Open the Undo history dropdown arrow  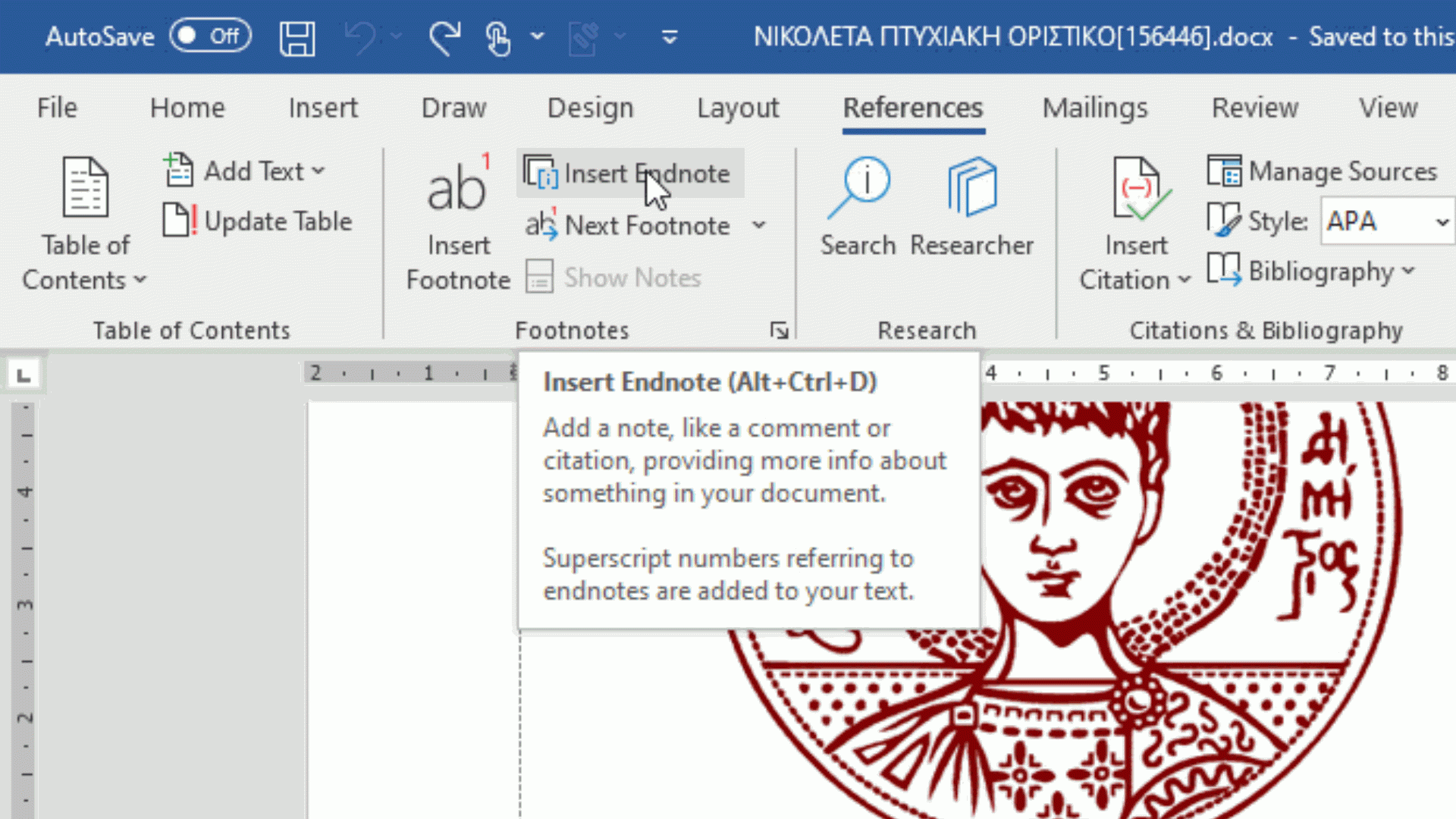click(396, 36)
